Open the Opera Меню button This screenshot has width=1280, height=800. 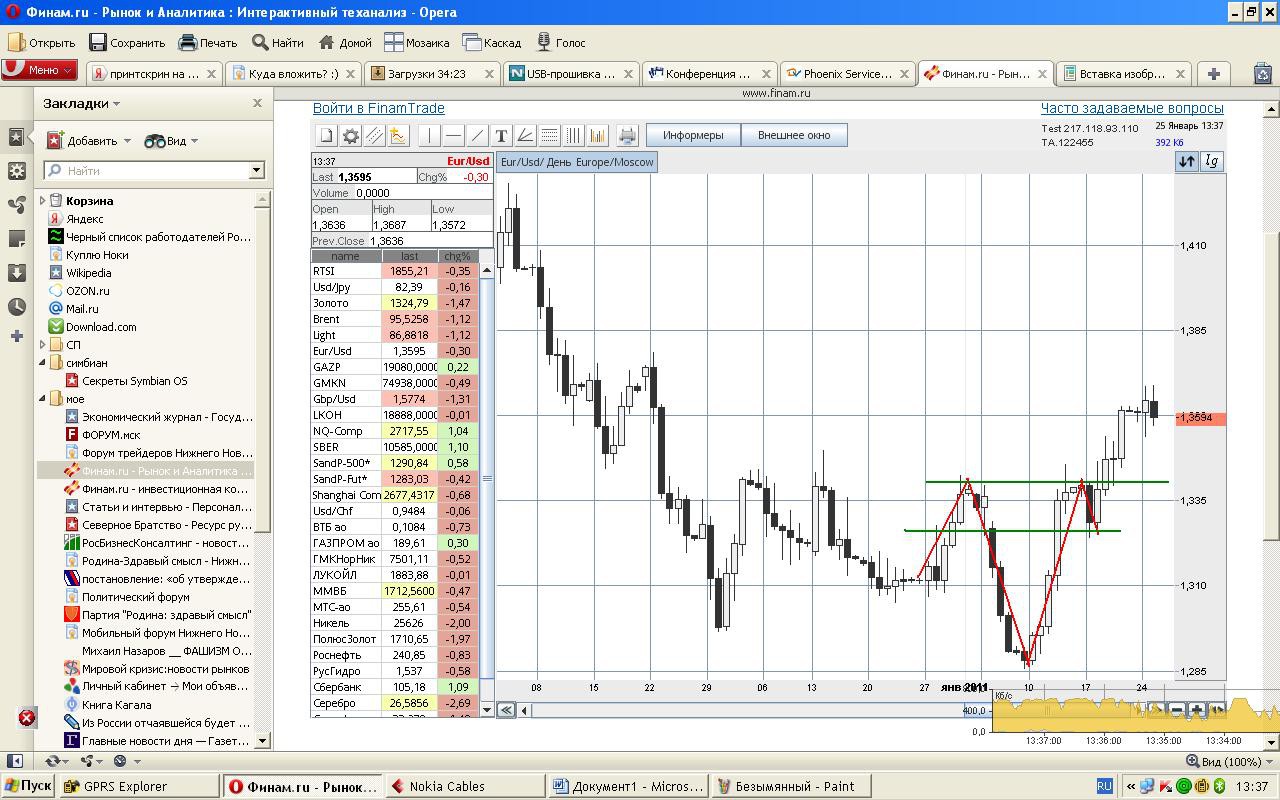coord(39,70)
